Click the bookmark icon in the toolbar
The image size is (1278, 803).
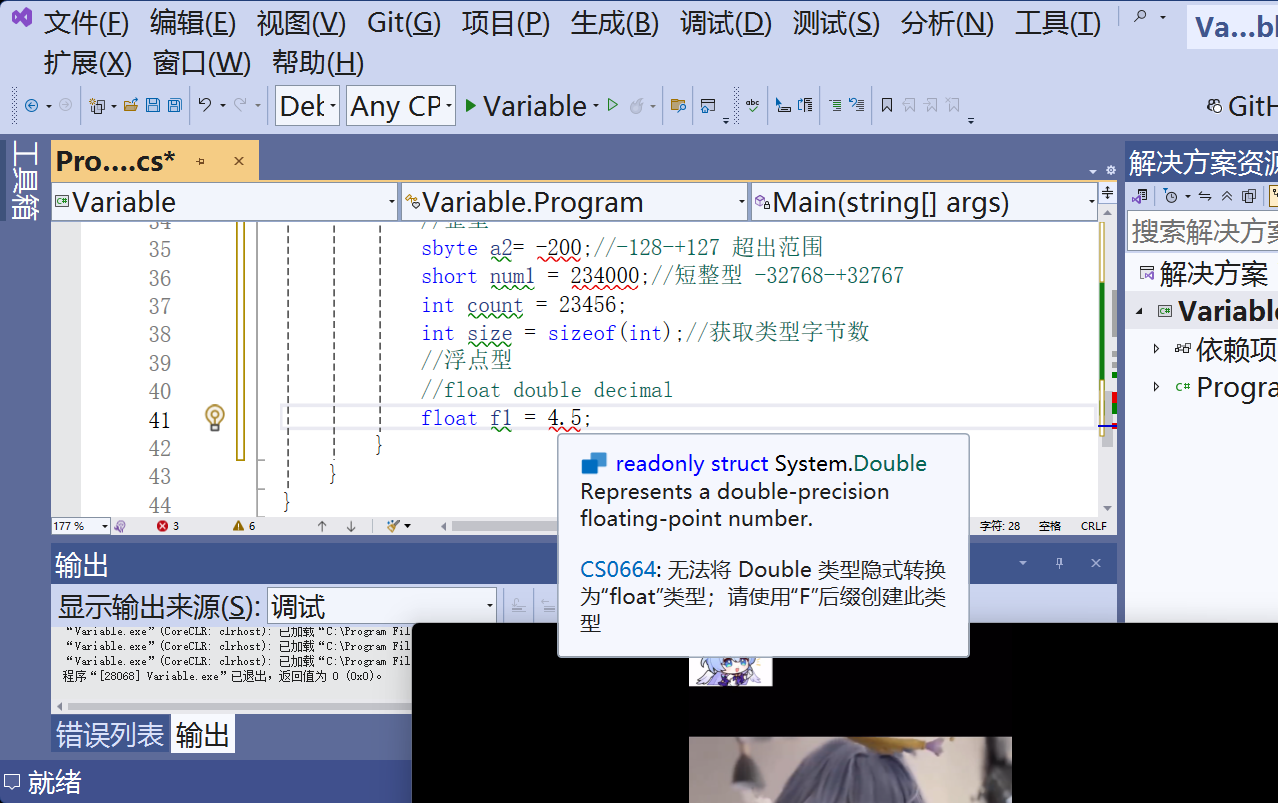coord(886,105)
